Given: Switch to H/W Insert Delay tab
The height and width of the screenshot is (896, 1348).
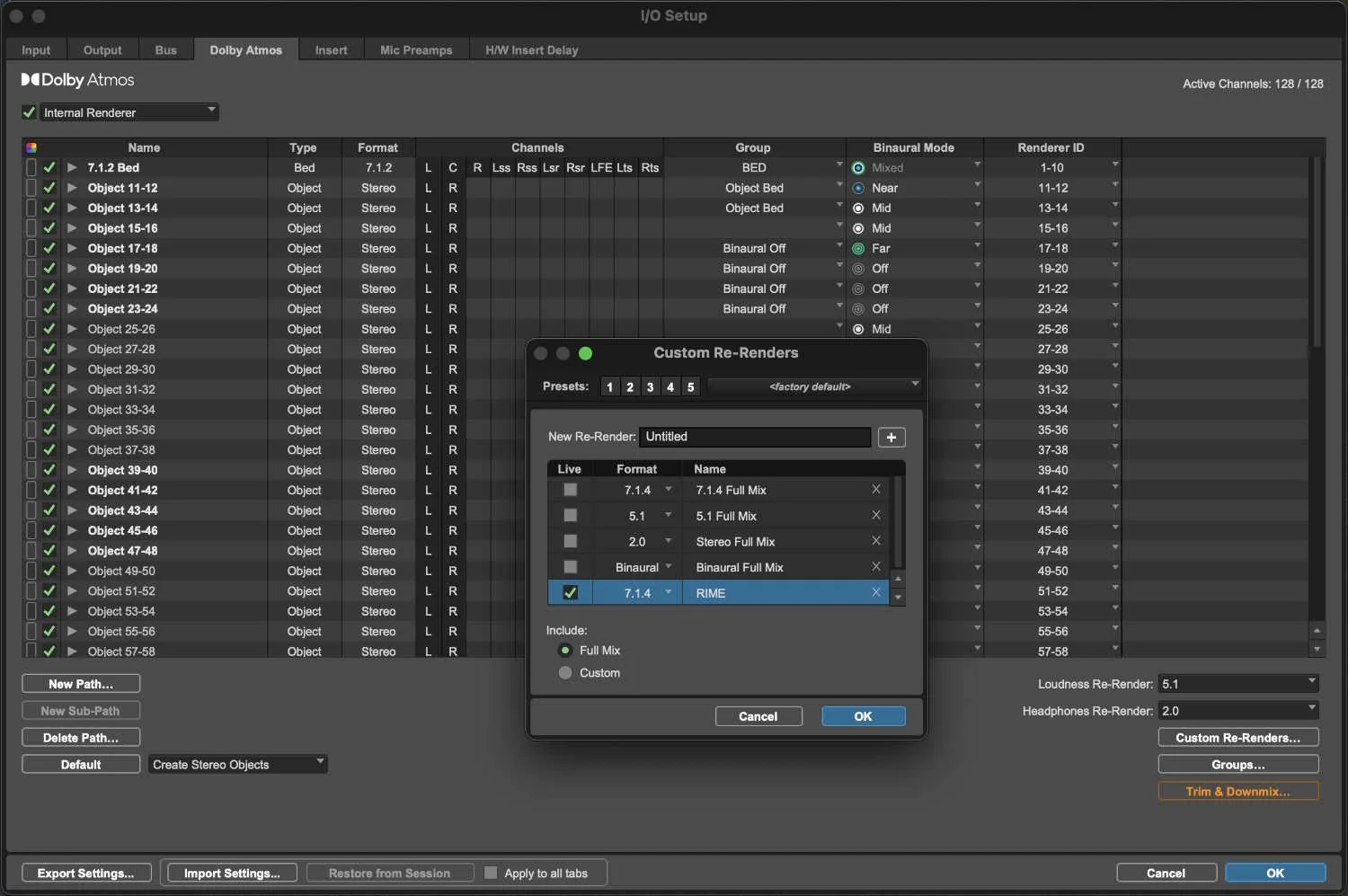Looking at the screenshot, I should pos(532,50).
